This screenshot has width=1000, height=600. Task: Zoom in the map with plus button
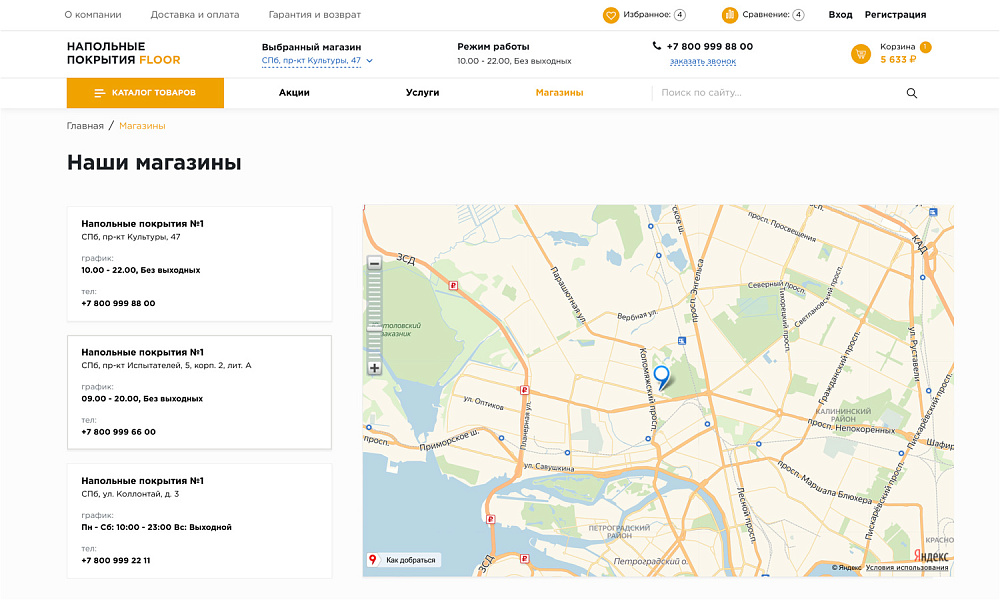coord(375,368)
